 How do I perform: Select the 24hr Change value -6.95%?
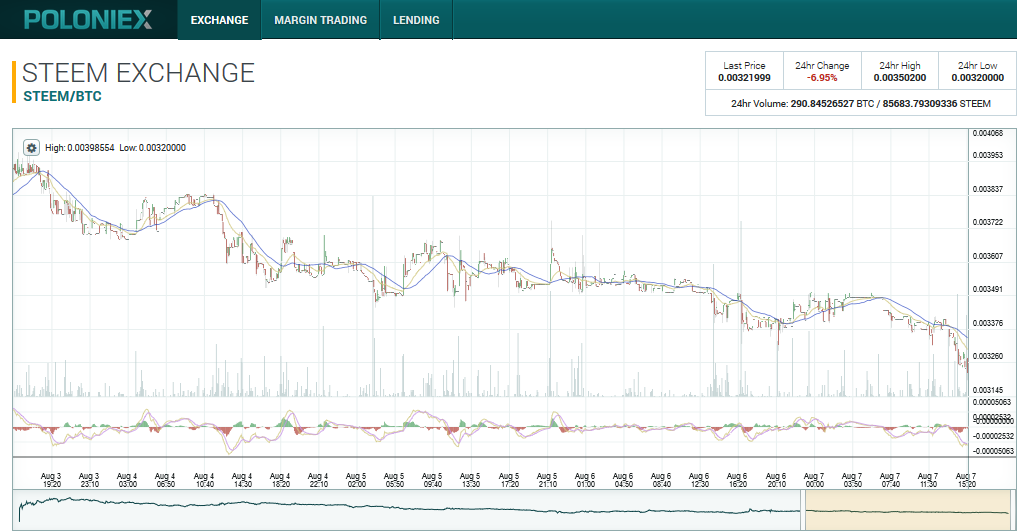click(x=822, y=78)
